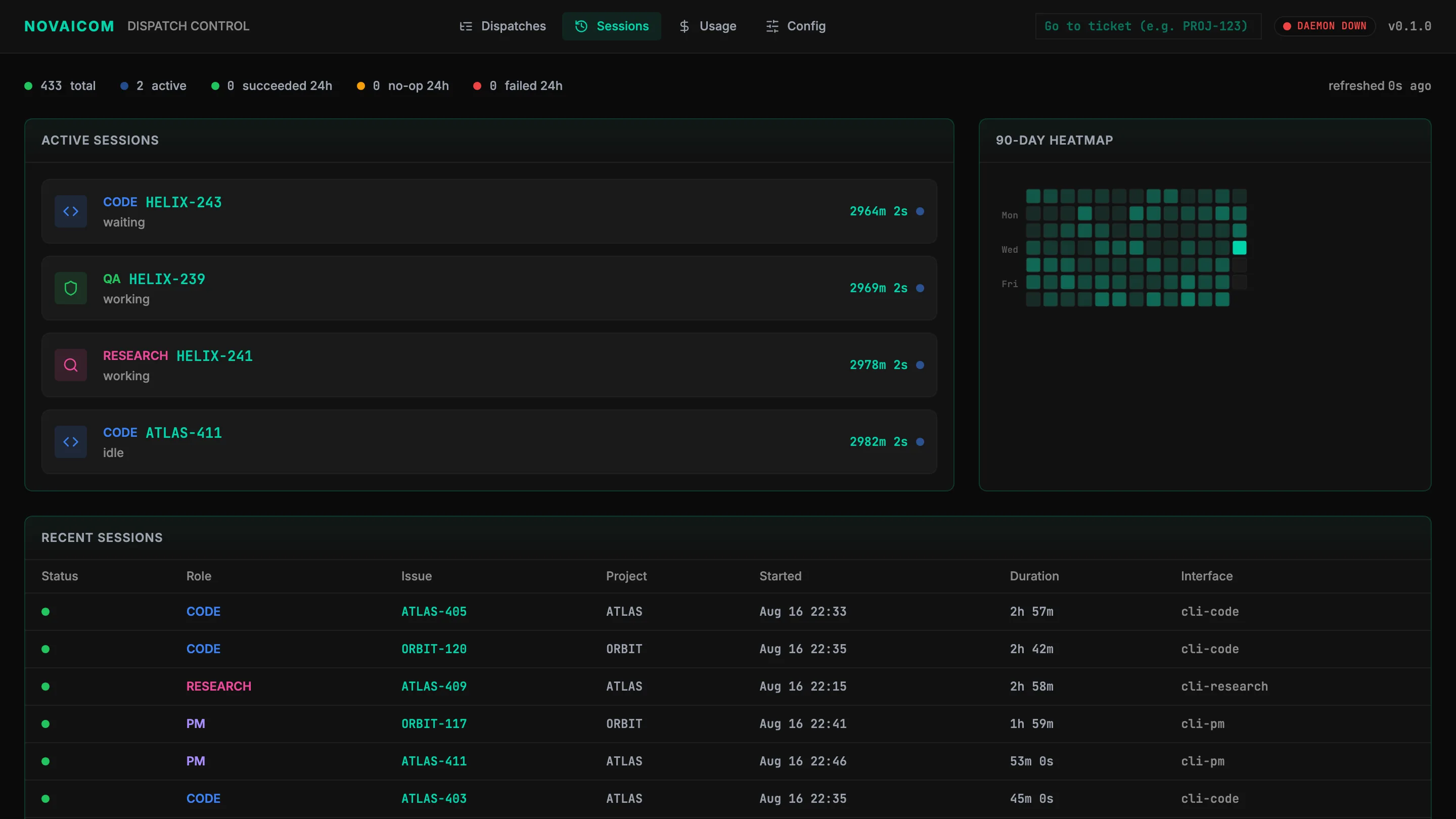Click the cli-research interface cell
The width and height of the screenshot is (1456, 819).
(1224, 686)
